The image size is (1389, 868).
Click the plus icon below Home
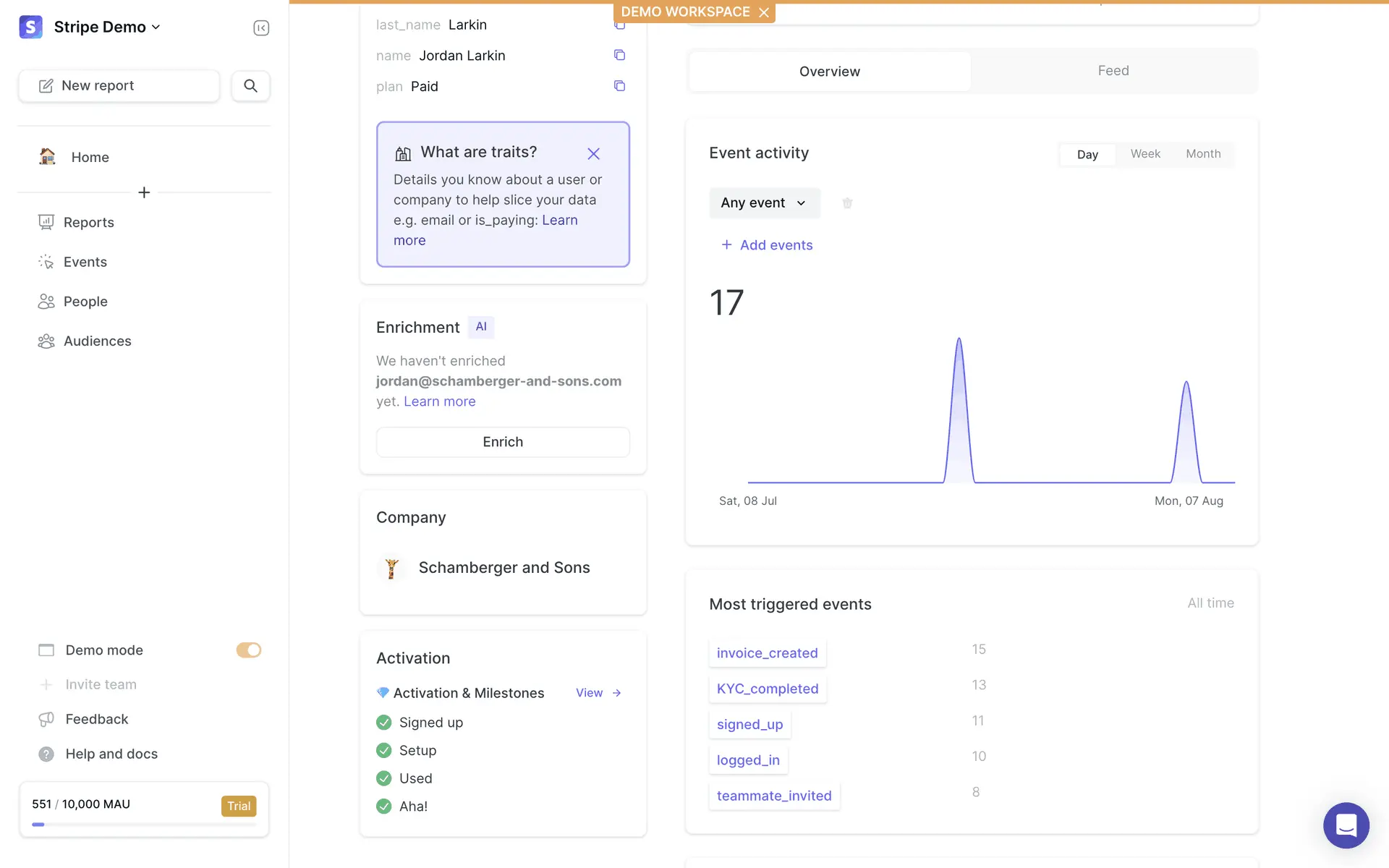pyautogui.click(x=144, y=192)
